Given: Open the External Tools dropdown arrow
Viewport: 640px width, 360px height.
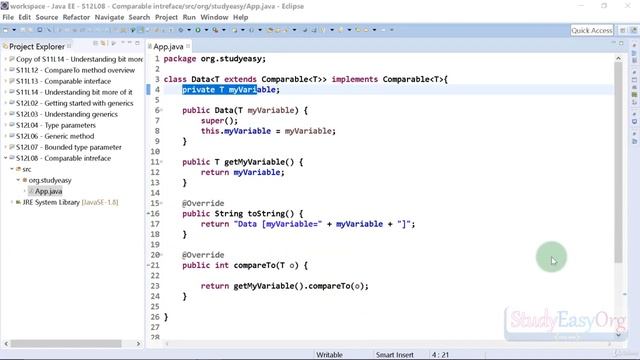Looking at the screenshot, I should pos(224,30).
